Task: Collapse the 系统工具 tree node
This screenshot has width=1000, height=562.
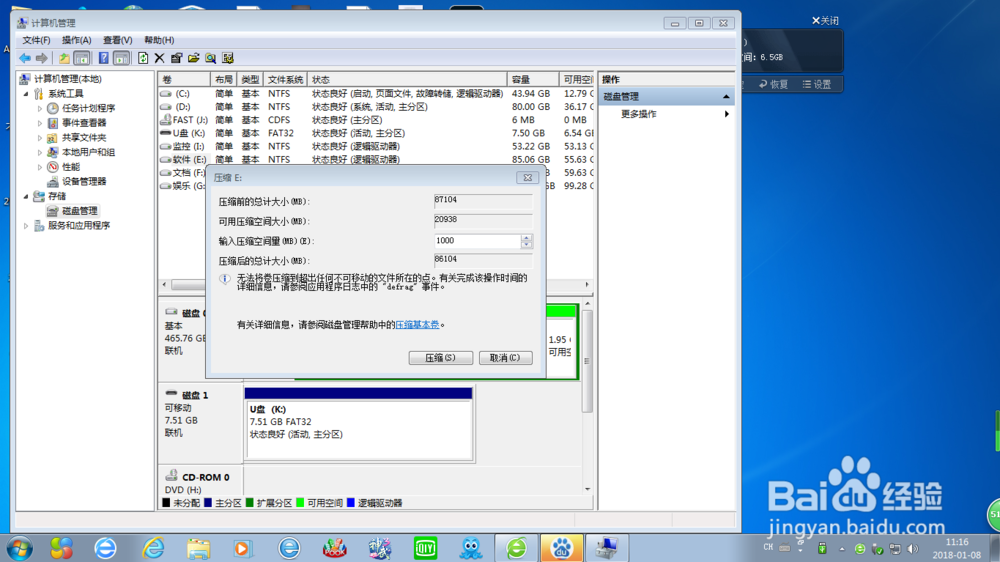Action: (x=26, y=94)
